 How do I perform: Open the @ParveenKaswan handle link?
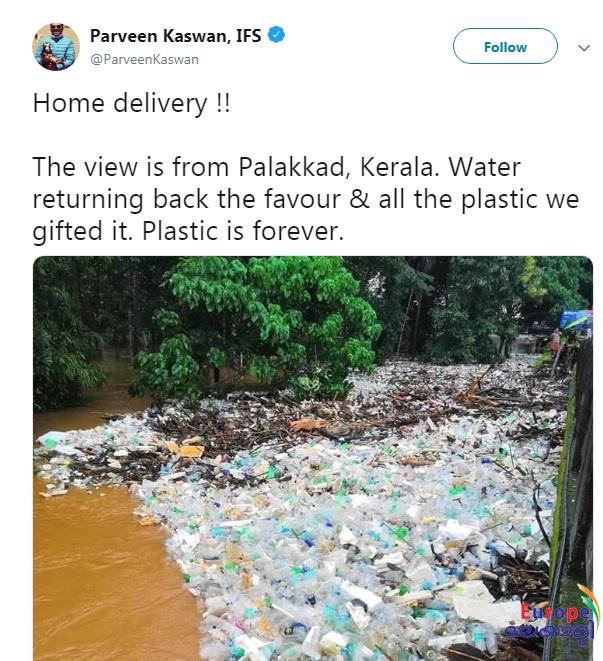(144, 59)
